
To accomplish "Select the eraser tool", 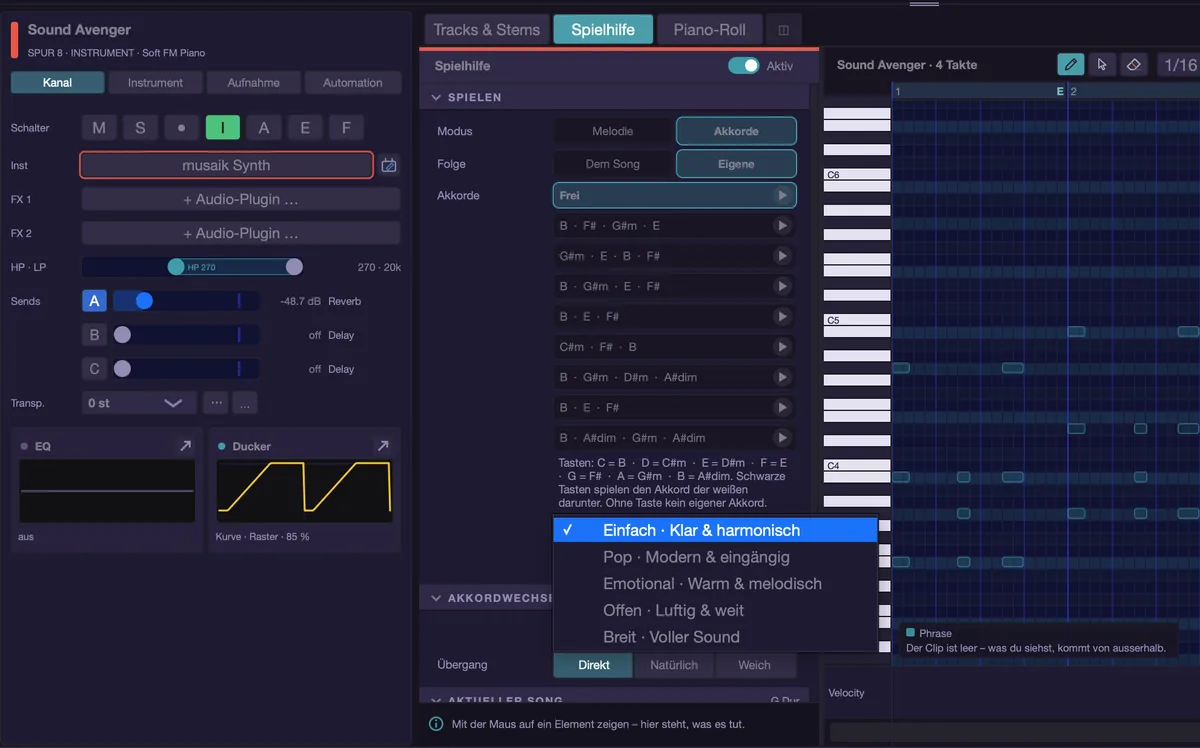I will point(1133,65).
